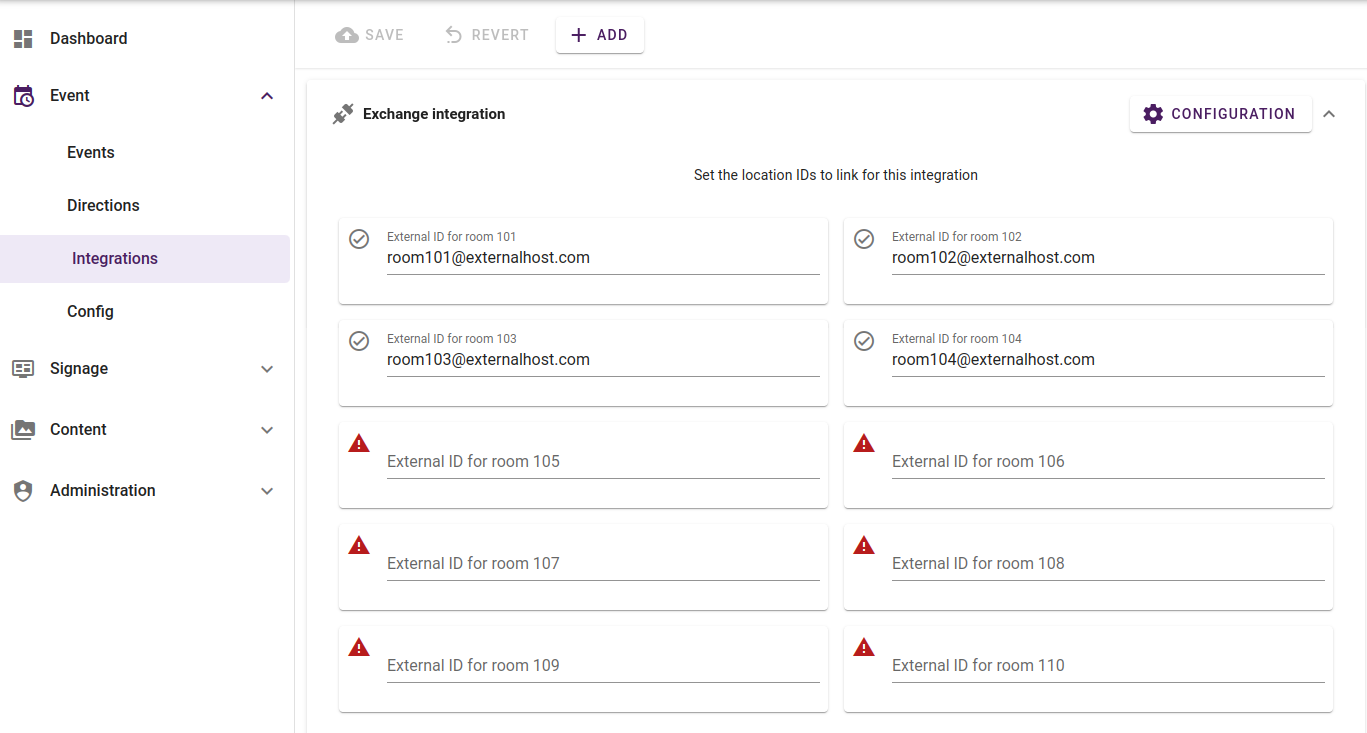
Task: Click the Content image library icon
Action: coord(23,430)
